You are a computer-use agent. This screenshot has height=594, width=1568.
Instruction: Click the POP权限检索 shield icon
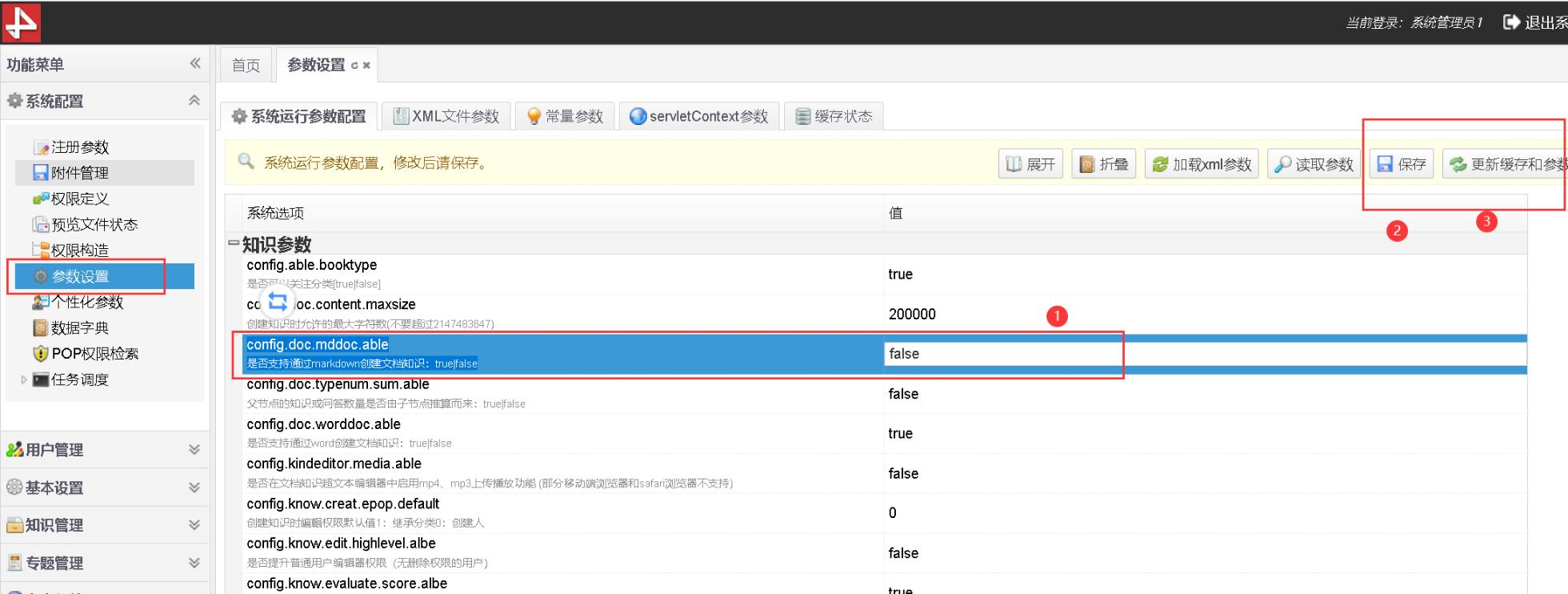tap(41, 353)
